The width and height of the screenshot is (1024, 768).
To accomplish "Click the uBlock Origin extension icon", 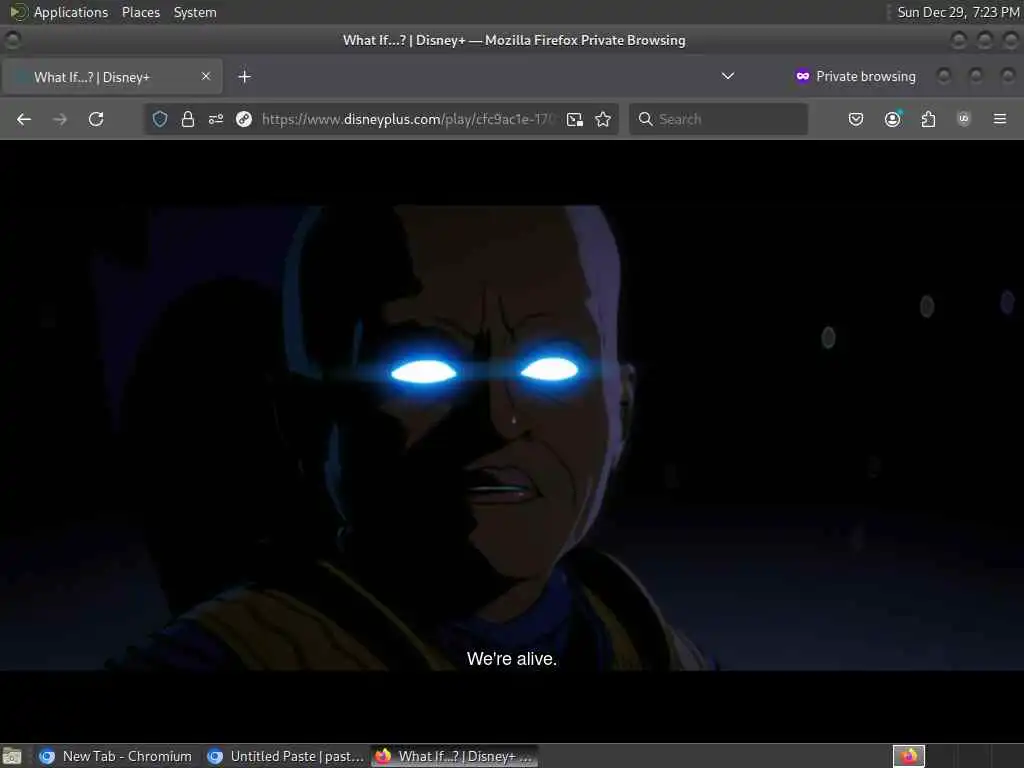I will [x=964, y=119].
